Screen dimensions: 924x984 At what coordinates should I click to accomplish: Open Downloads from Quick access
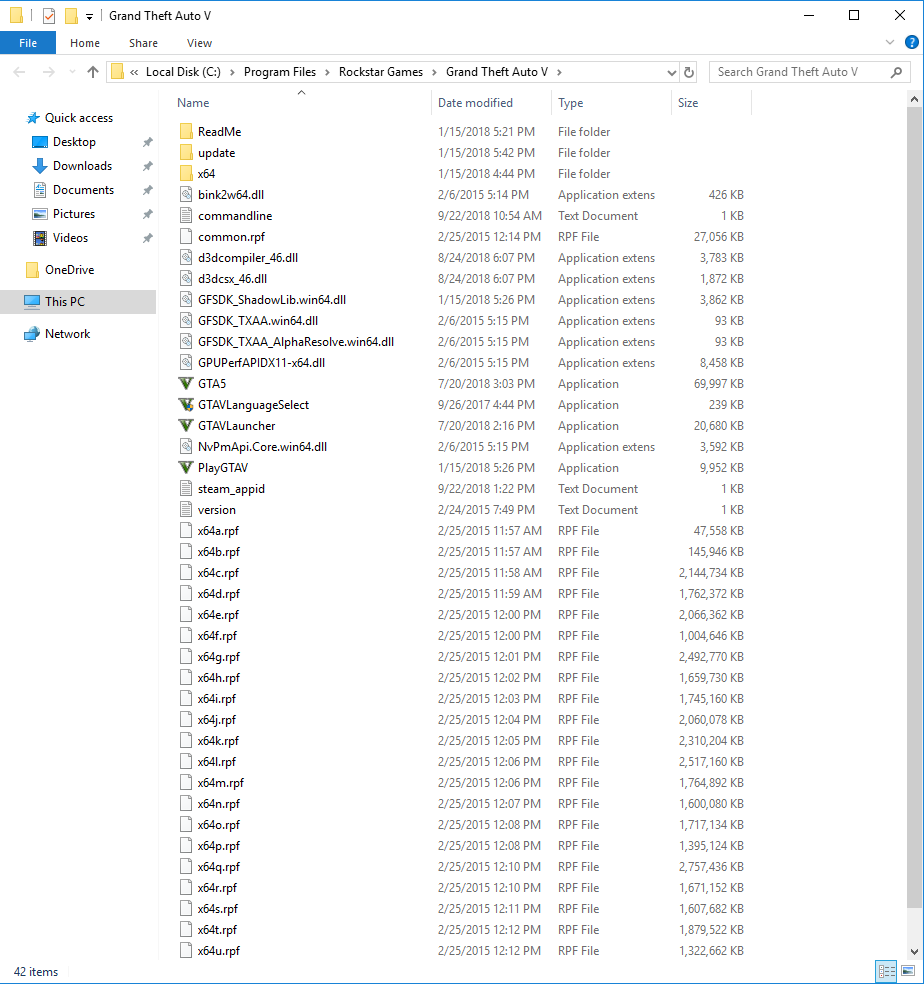82,166
